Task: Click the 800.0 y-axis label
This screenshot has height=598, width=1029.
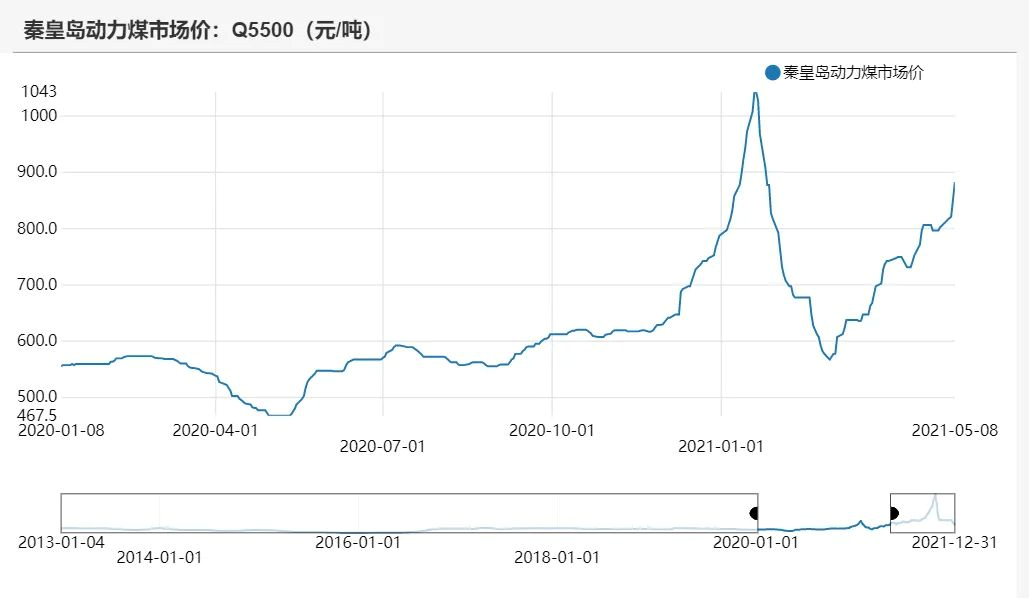Action: click(37, 228)
